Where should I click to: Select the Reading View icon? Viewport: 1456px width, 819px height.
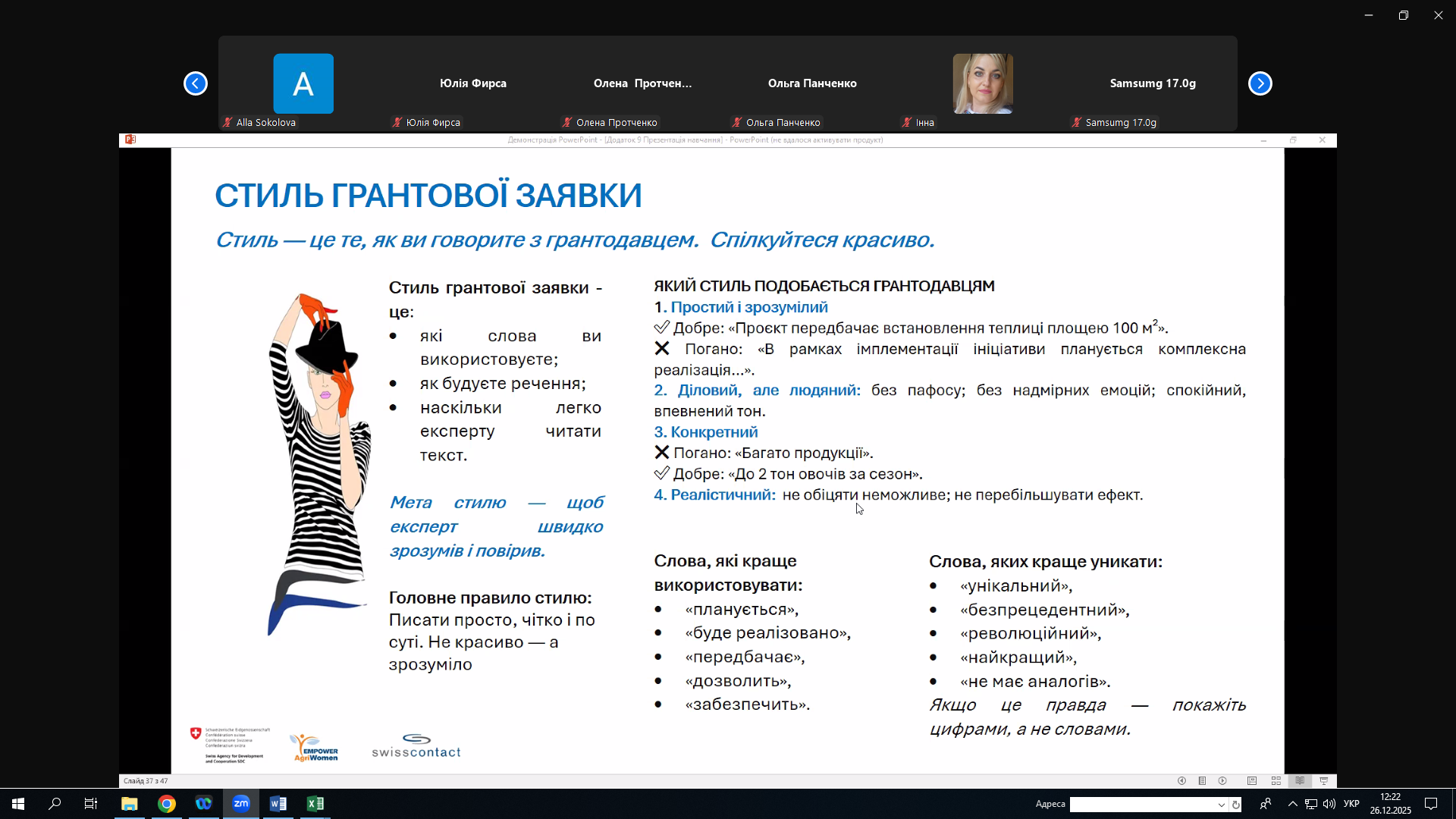[1300, 781]
